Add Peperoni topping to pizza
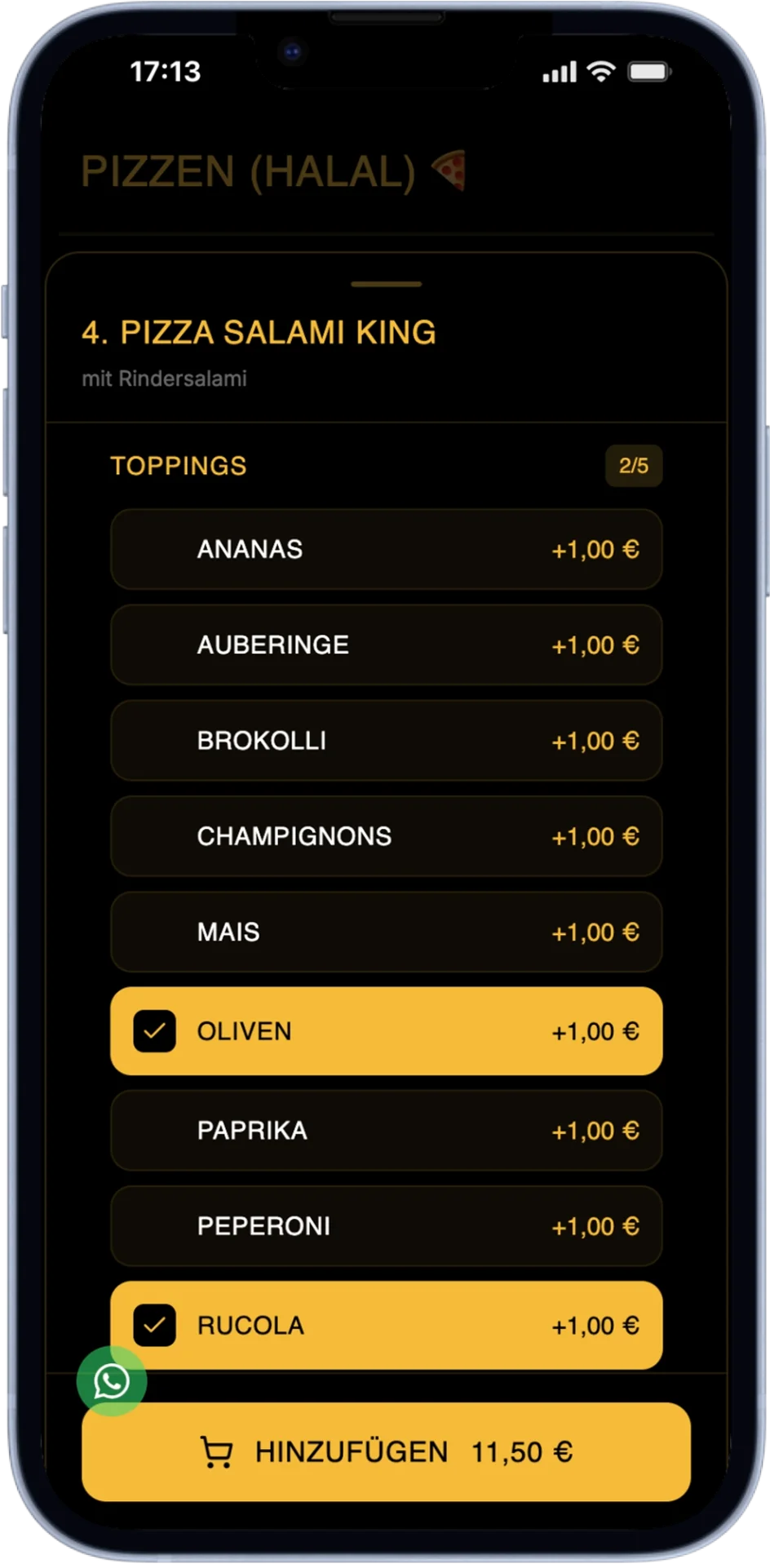The width and height of the screenshot is (770, 1568). click(x=386, y=1226)
